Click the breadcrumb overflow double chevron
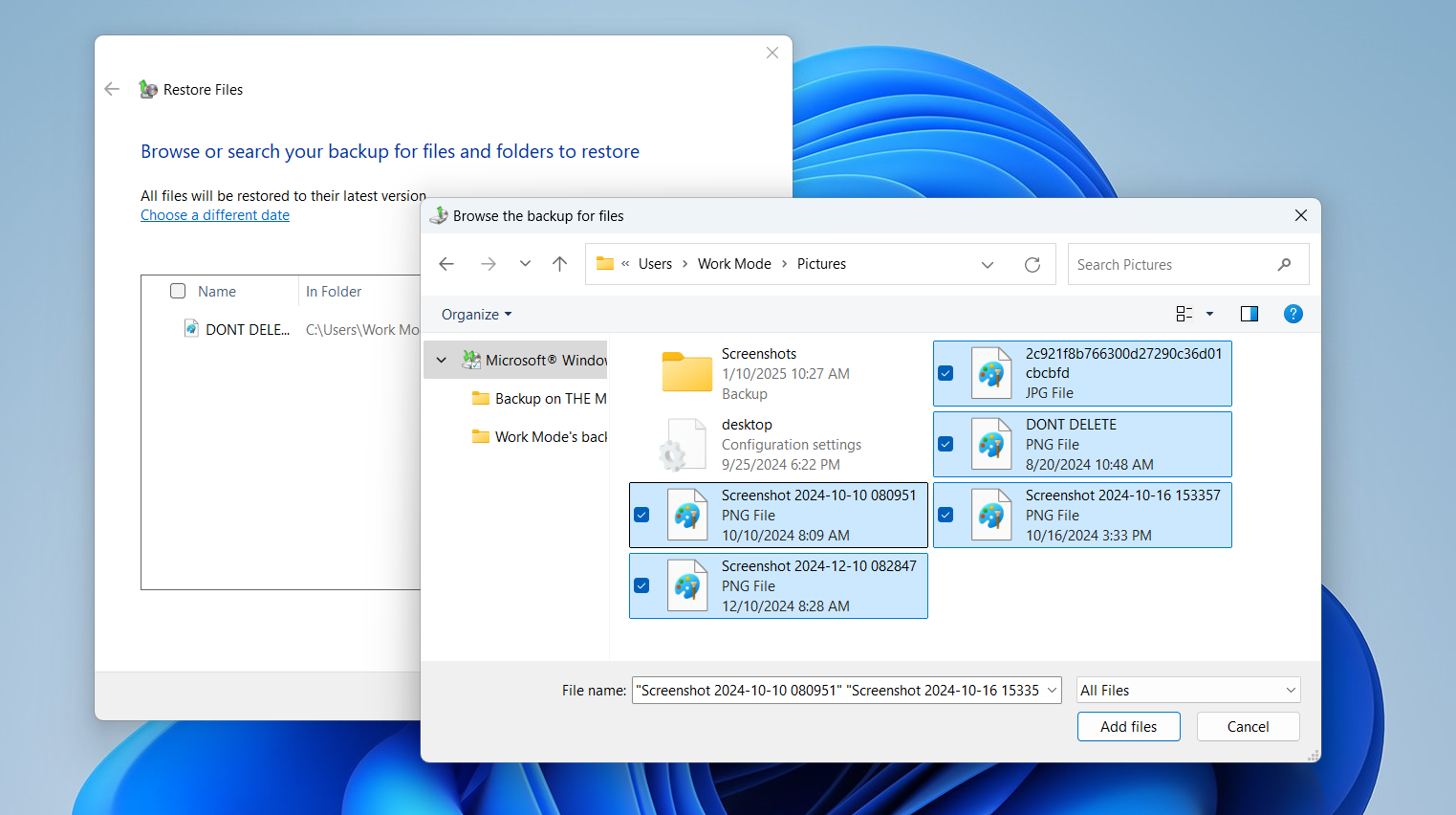The image size is (1456, 815). coord(625,264)
